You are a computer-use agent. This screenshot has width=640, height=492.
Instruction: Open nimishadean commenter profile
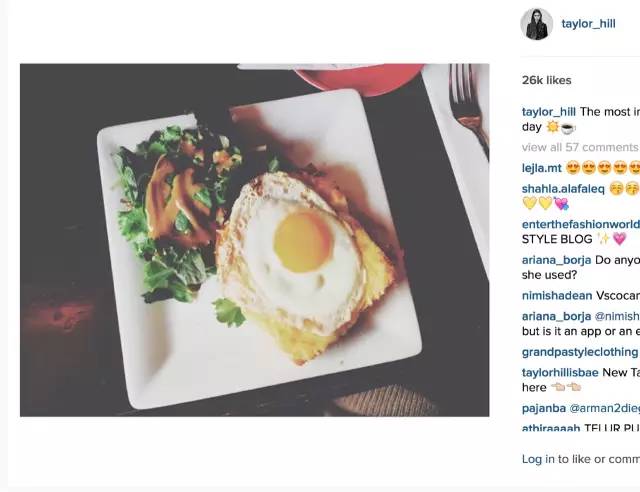click(x=557, y=295)
